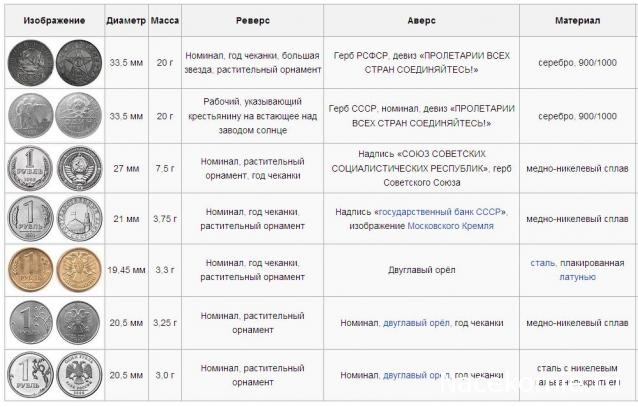Screen dimensions: 638x407
Task: Click the «Реверс» column header
Action: [253, 20]
